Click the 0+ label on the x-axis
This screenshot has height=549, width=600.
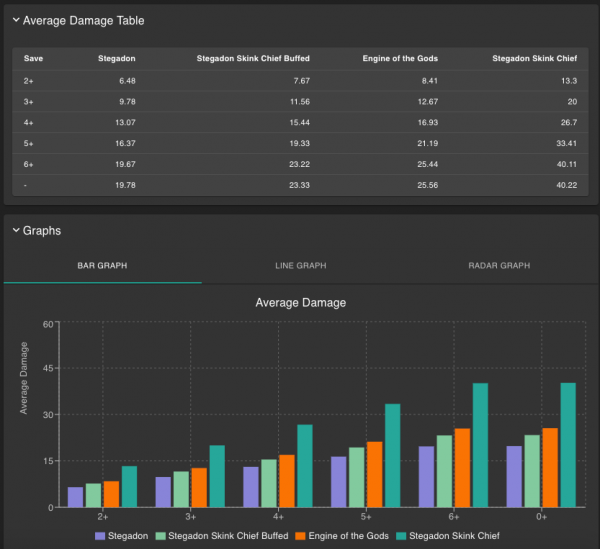[540, 517]
